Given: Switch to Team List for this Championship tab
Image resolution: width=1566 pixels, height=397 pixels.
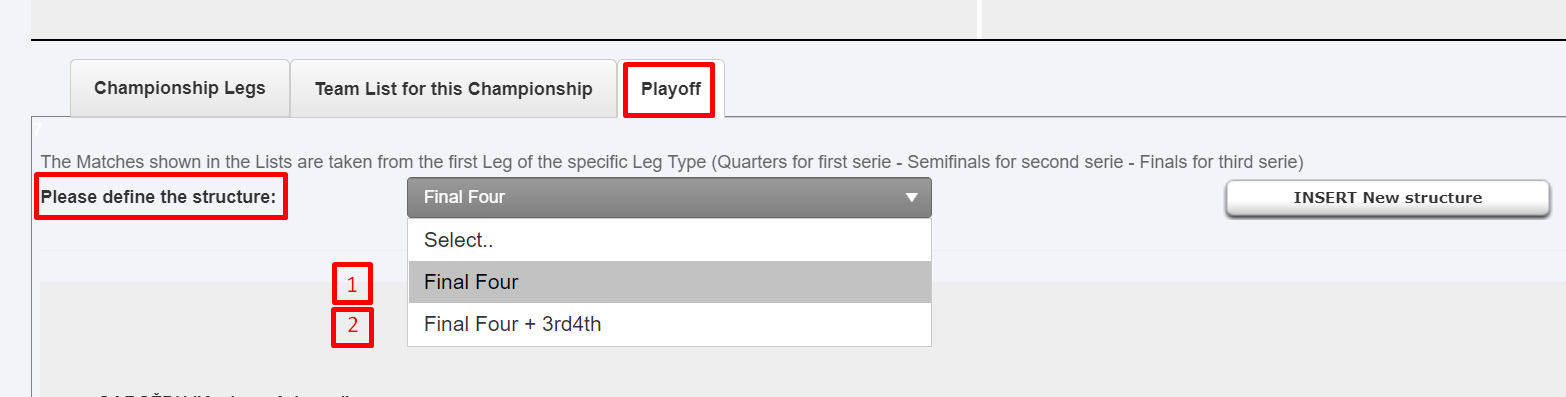Looking at the screenshot, I should [x=453, y=89].
